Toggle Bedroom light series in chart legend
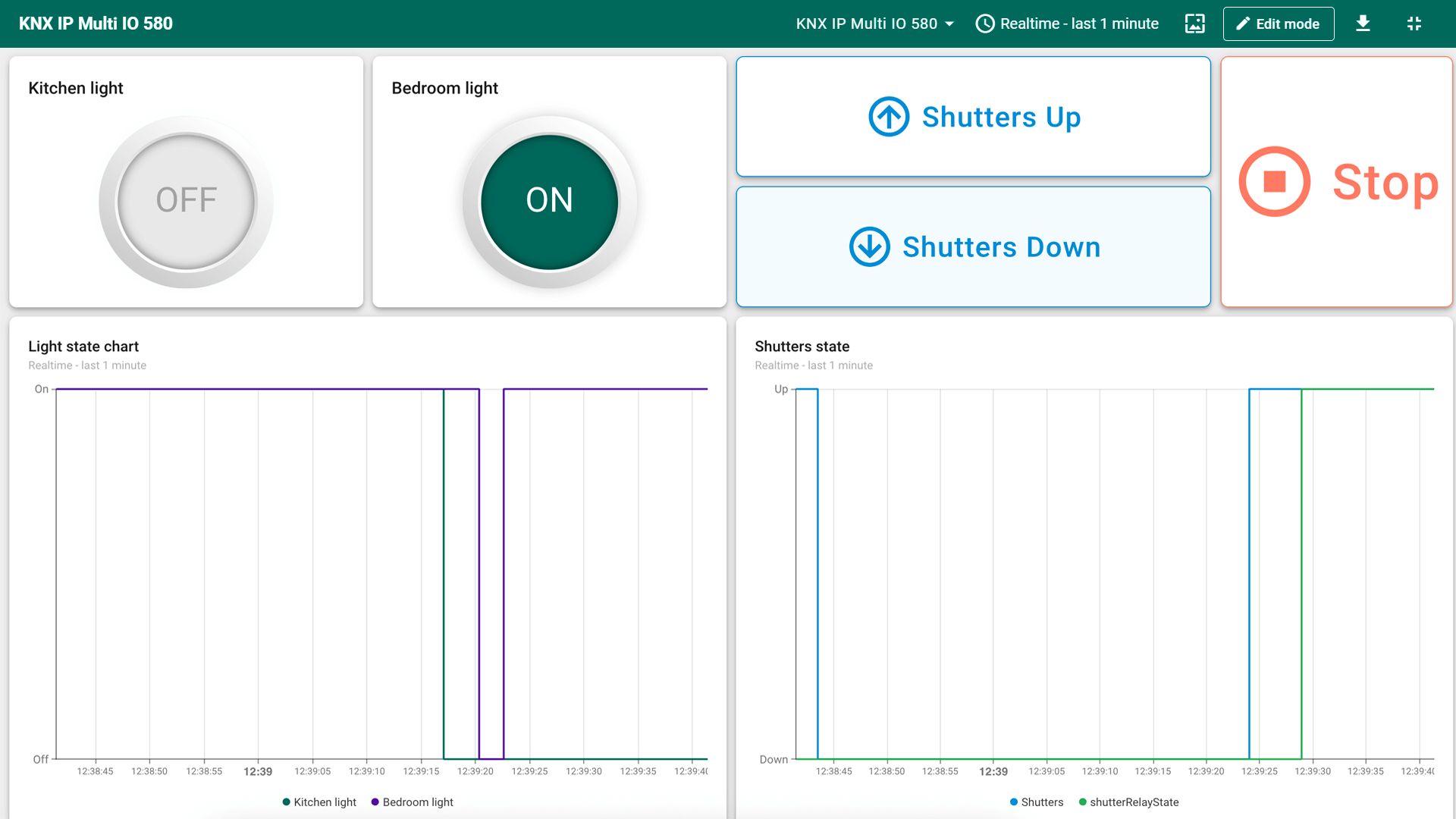Screen dimensions: 1456x819 [413, 802]
